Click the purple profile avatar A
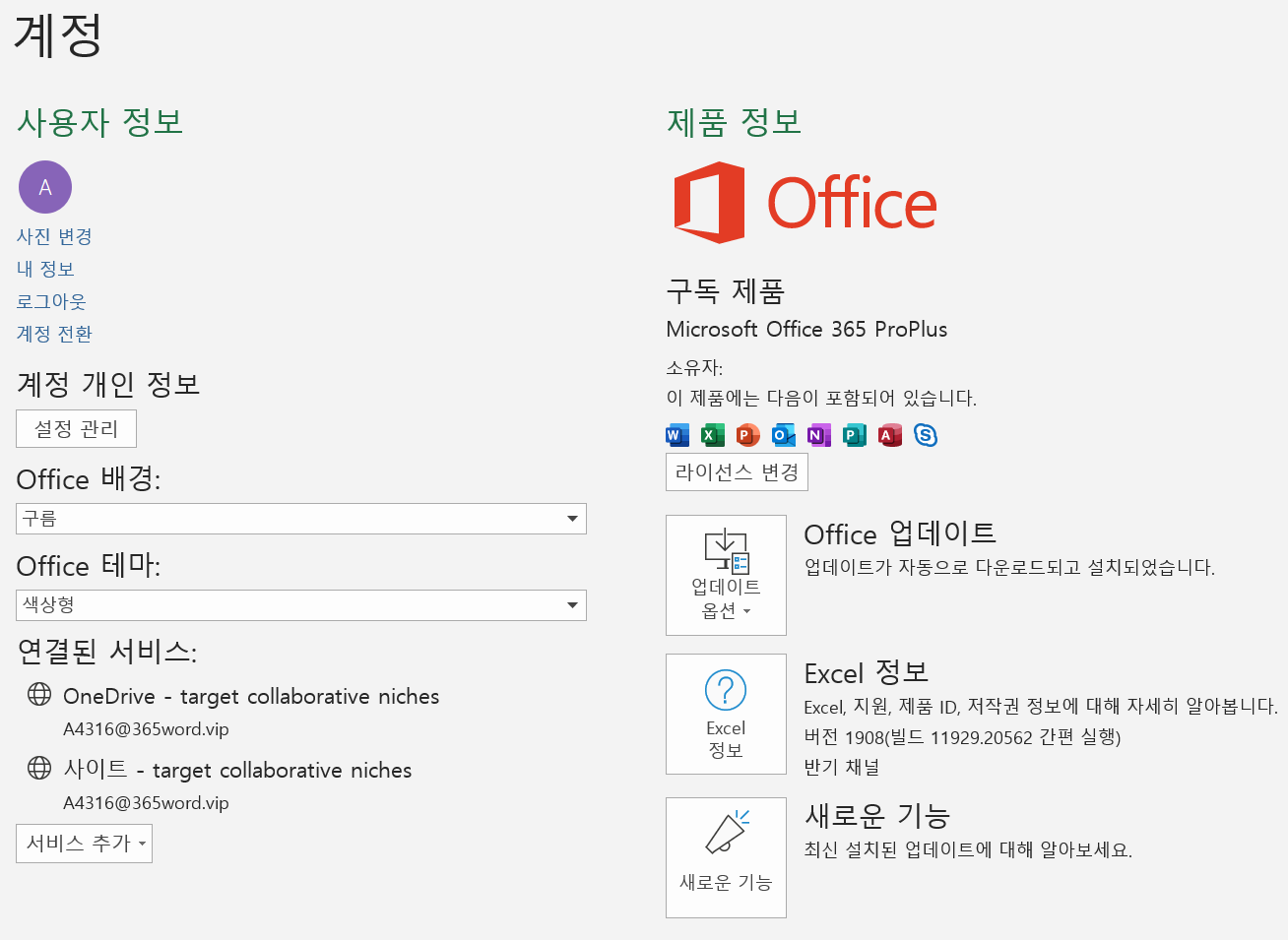1288x940 pixels. [44, 186]
